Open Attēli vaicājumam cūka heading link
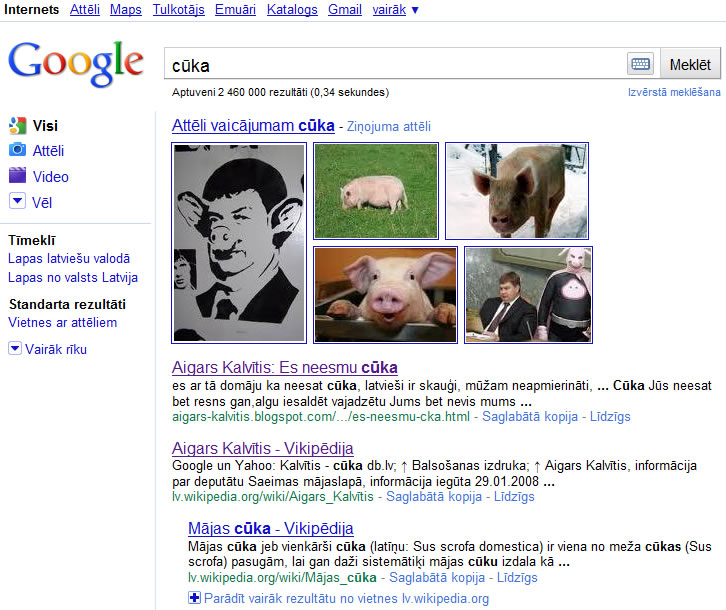 [x=253, y=126]
